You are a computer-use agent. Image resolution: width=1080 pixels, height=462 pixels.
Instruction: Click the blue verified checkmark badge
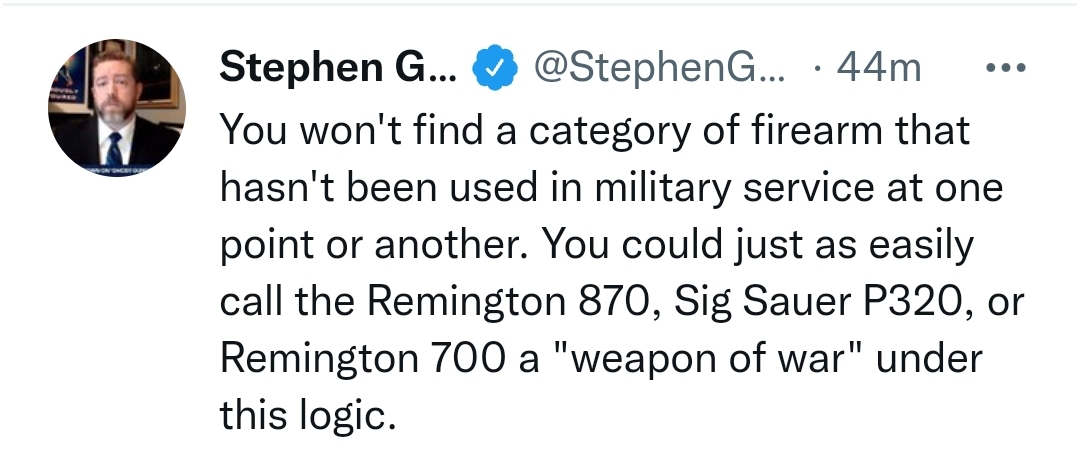click(x=495, y=68)
